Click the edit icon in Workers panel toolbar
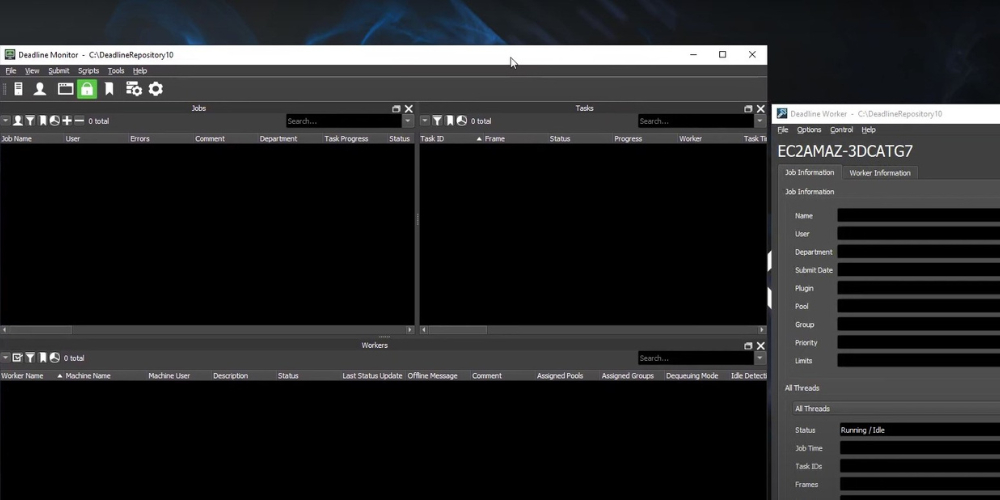Viewport: 1000px width, 500px height. click(x=18, y=358)
